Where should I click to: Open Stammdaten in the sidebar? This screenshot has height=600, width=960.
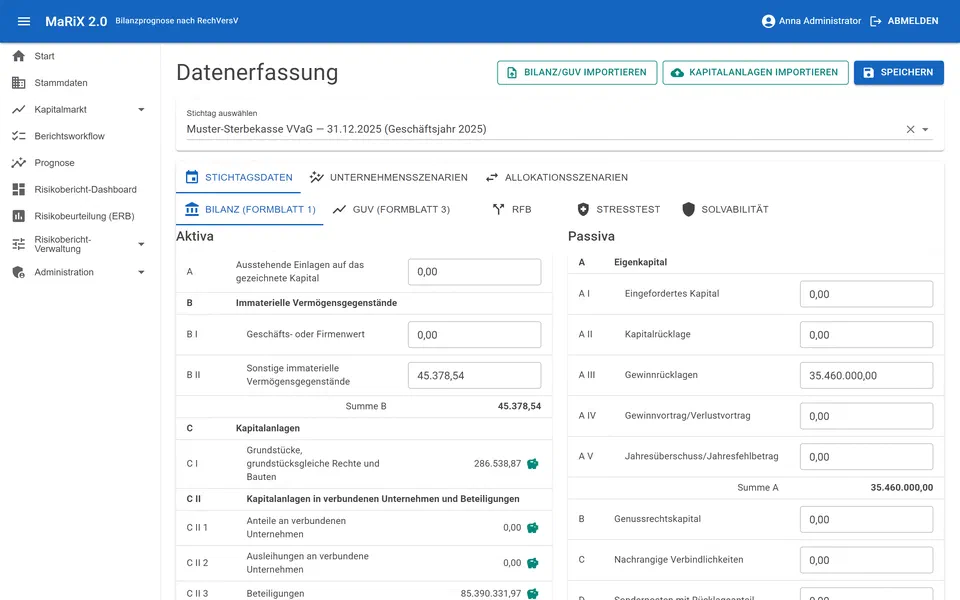[x=80, y=83]
